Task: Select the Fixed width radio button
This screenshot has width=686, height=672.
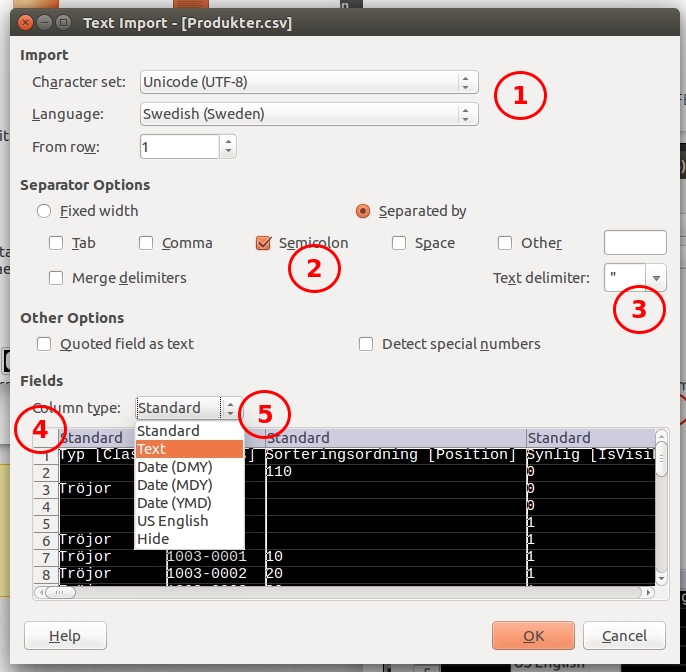Action: click(x=44, y=211)
